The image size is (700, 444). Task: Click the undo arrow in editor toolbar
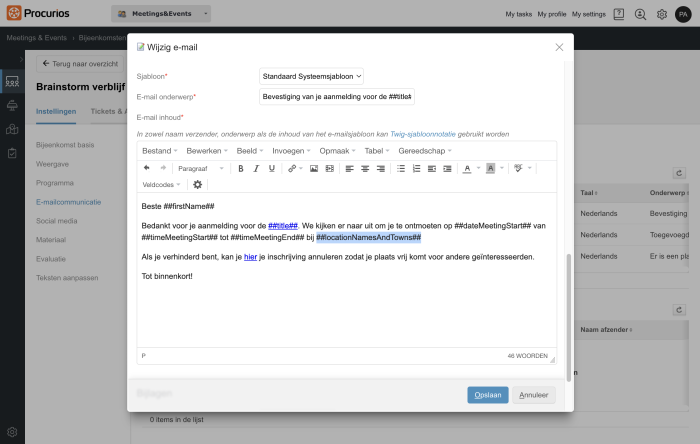146,168
